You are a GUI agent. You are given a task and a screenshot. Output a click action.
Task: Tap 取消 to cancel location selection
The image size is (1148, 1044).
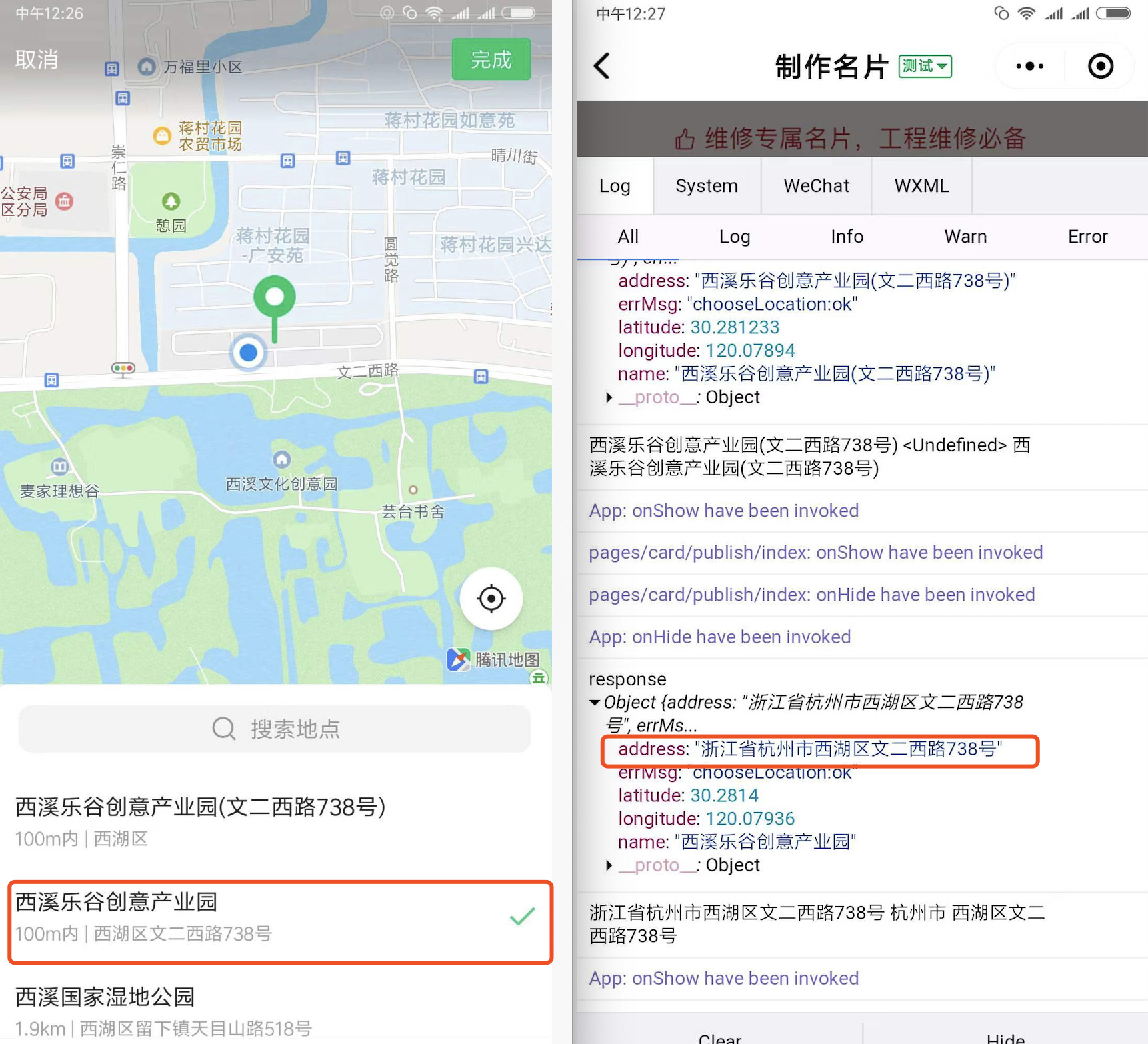point(37,60)
